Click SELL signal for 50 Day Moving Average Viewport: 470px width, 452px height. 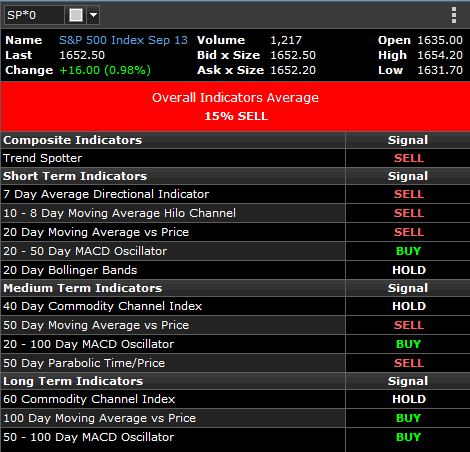[x=409, y=325]
